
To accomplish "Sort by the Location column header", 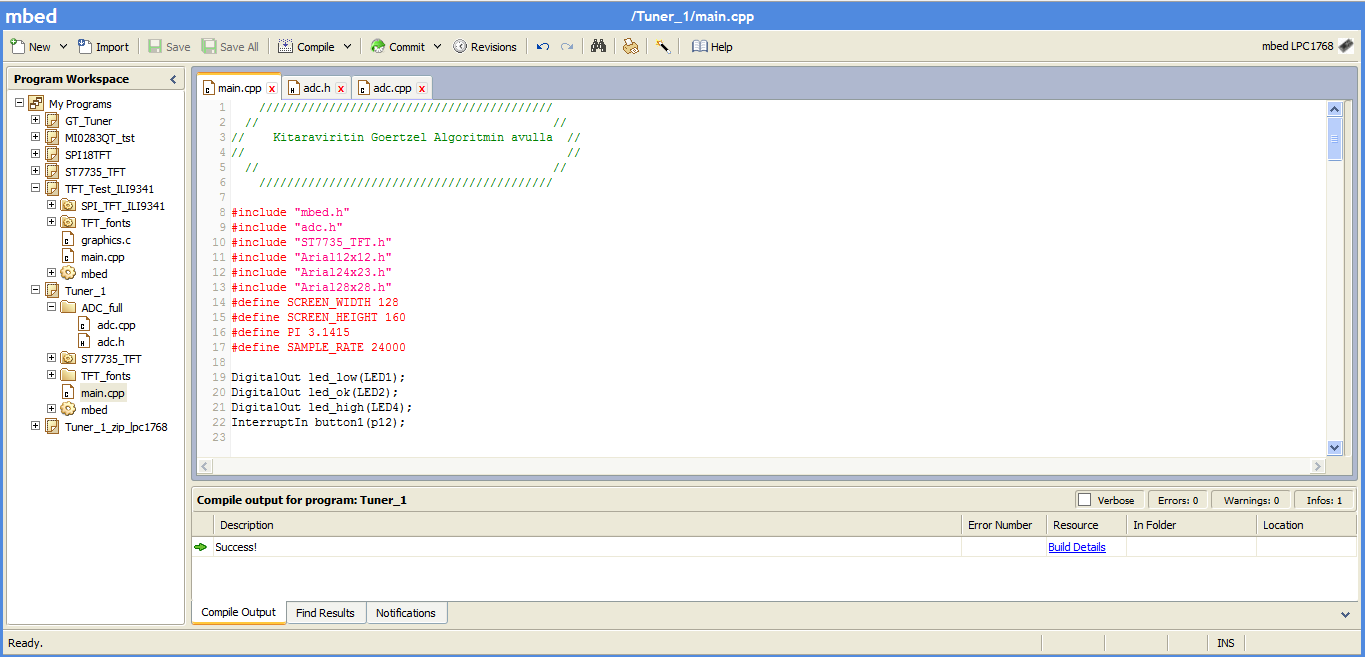I will [x=1307, y=525].
